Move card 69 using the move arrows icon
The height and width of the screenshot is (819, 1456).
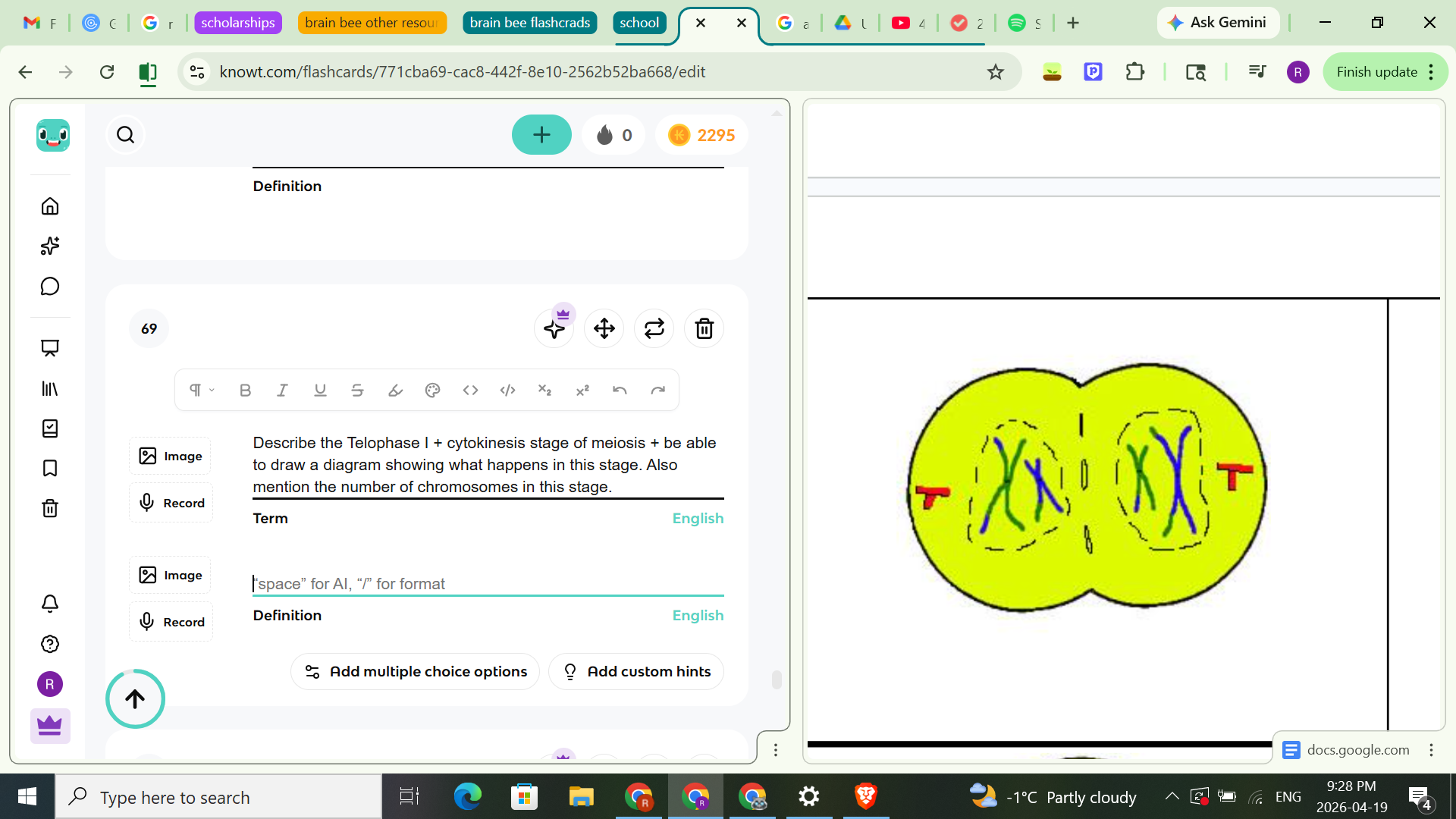pos(604,328)
